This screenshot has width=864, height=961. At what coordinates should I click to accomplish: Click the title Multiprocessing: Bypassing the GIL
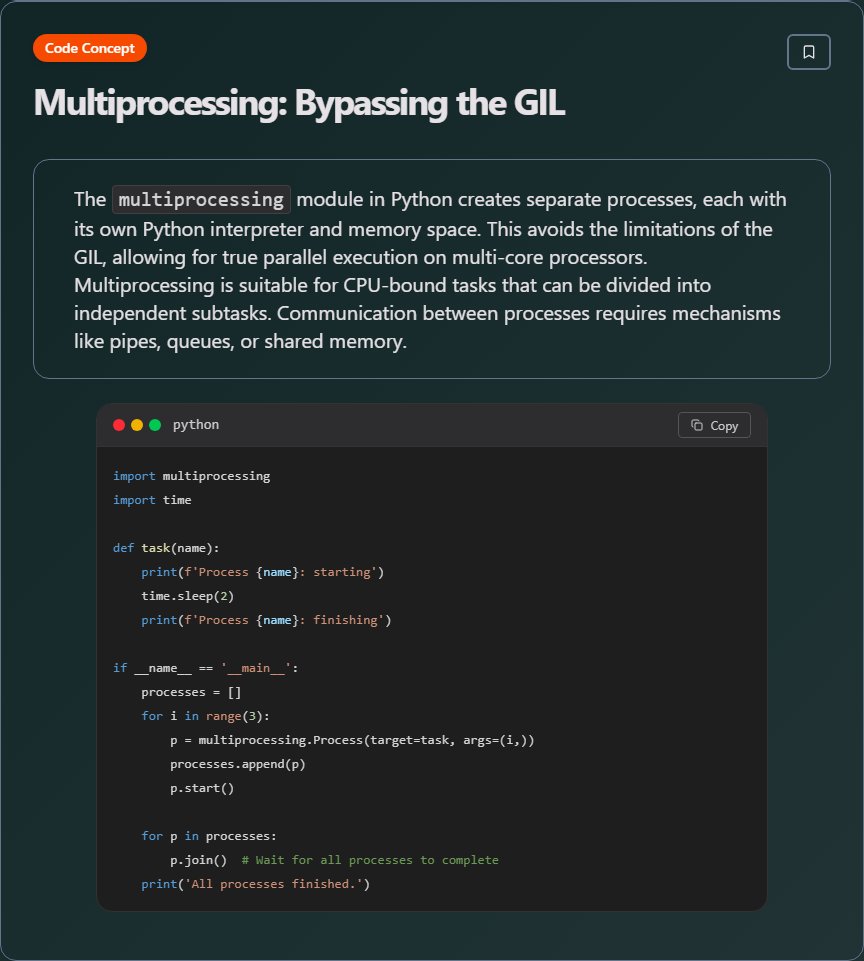pos(298,103)
